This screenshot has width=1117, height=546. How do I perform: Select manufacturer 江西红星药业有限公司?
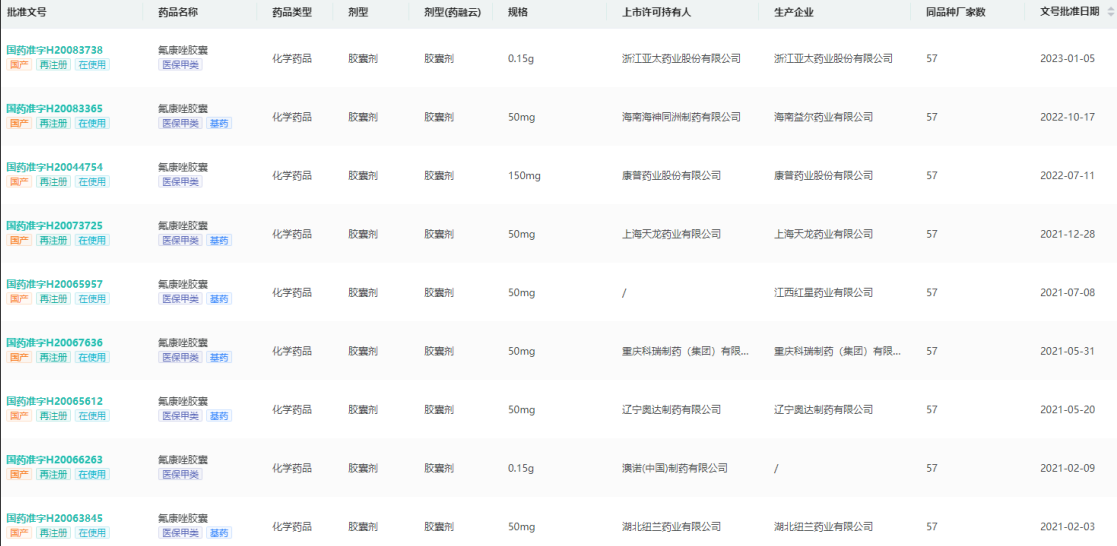tap(824, 292)
